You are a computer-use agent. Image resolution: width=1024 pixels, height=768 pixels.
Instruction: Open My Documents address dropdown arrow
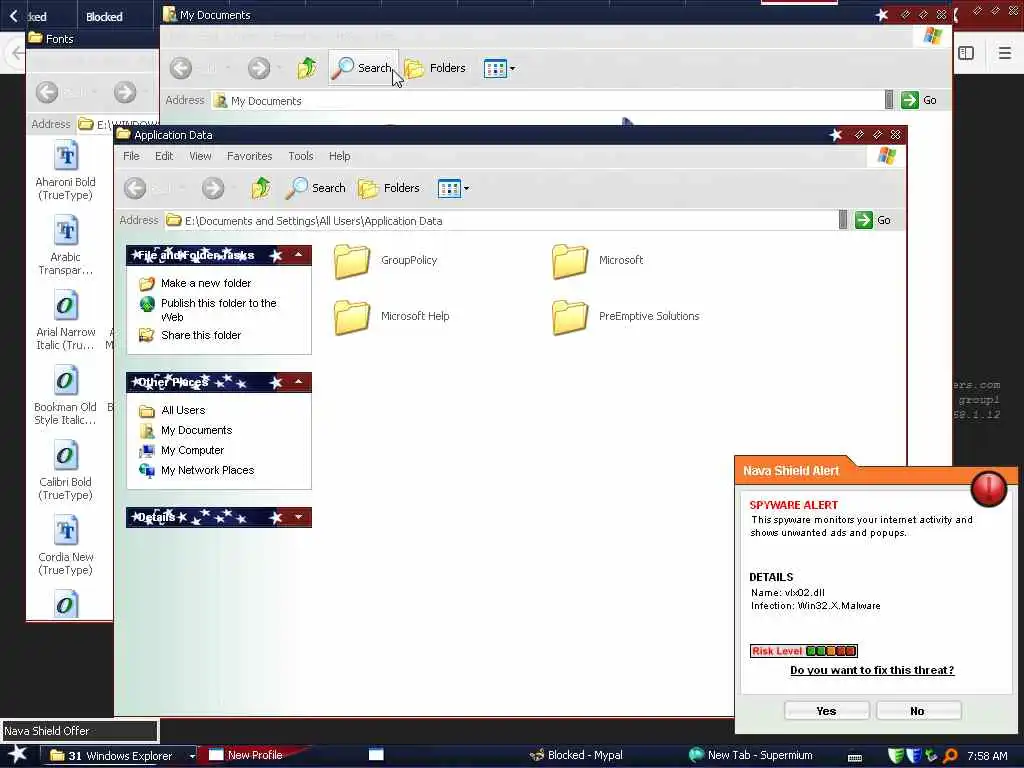pos(889,100)
